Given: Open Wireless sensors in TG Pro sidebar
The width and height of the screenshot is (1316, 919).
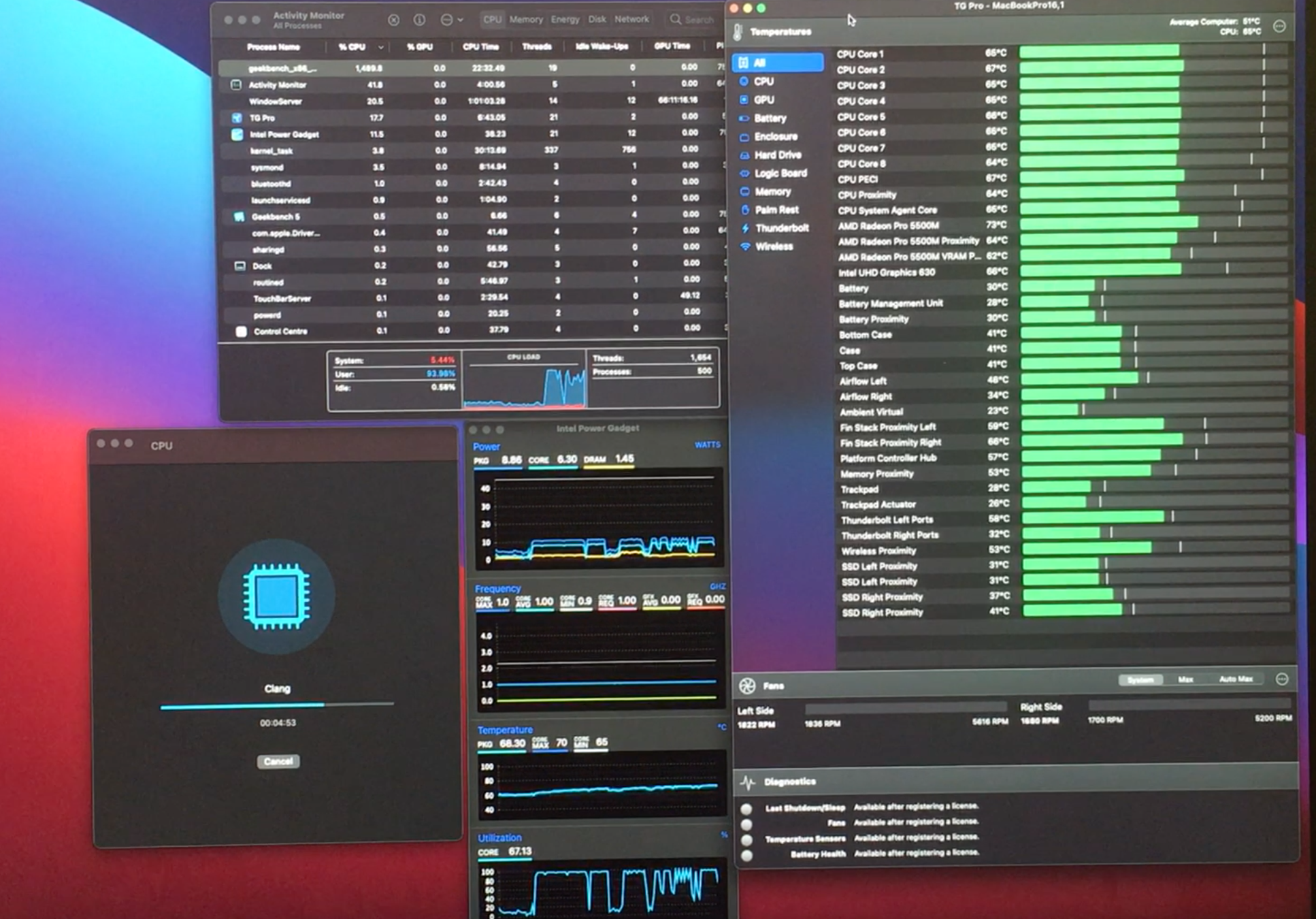Looking at the screenshot, I should (774, 246).
